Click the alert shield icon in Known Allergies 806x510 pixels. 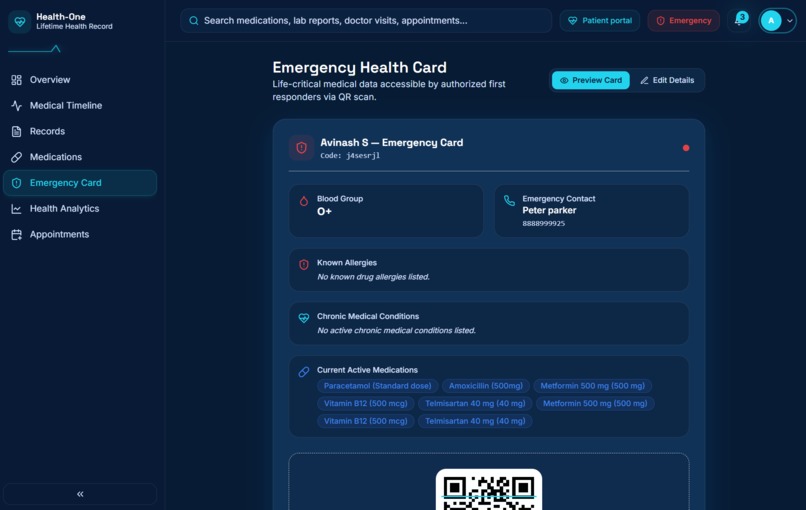tap(304, 265)
